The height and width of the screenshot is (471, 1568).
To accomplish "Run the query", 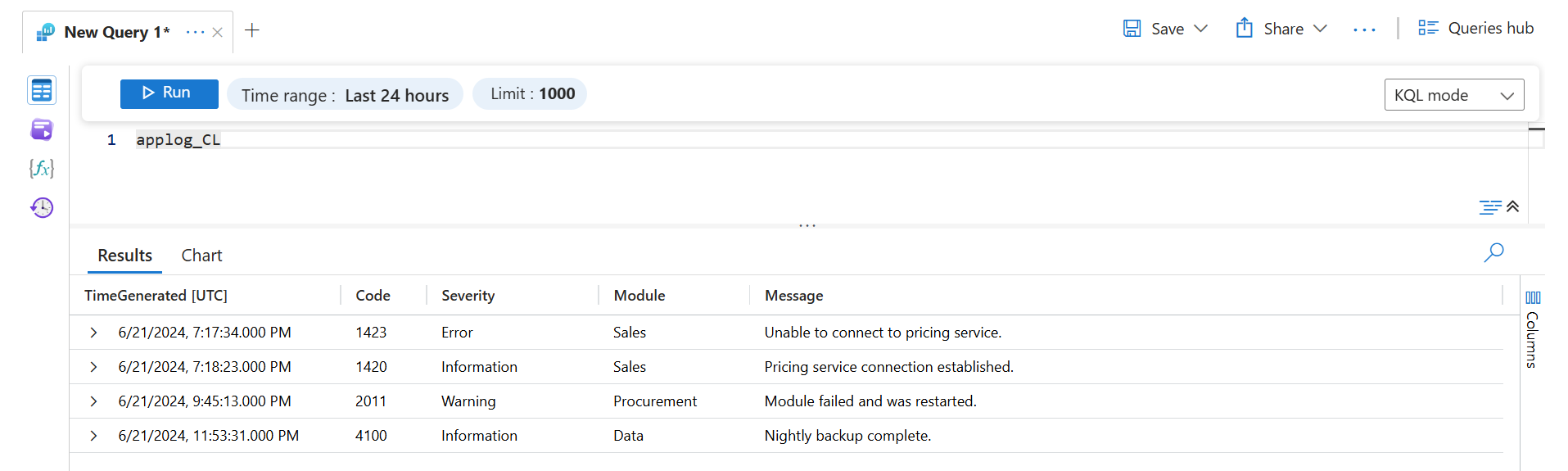I will (169, 93).
